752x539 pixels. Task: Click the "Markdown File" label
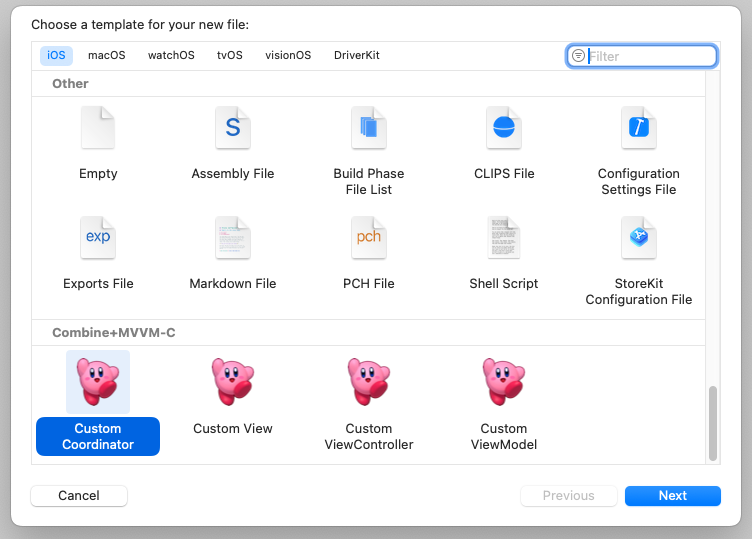tap(233, 283)
